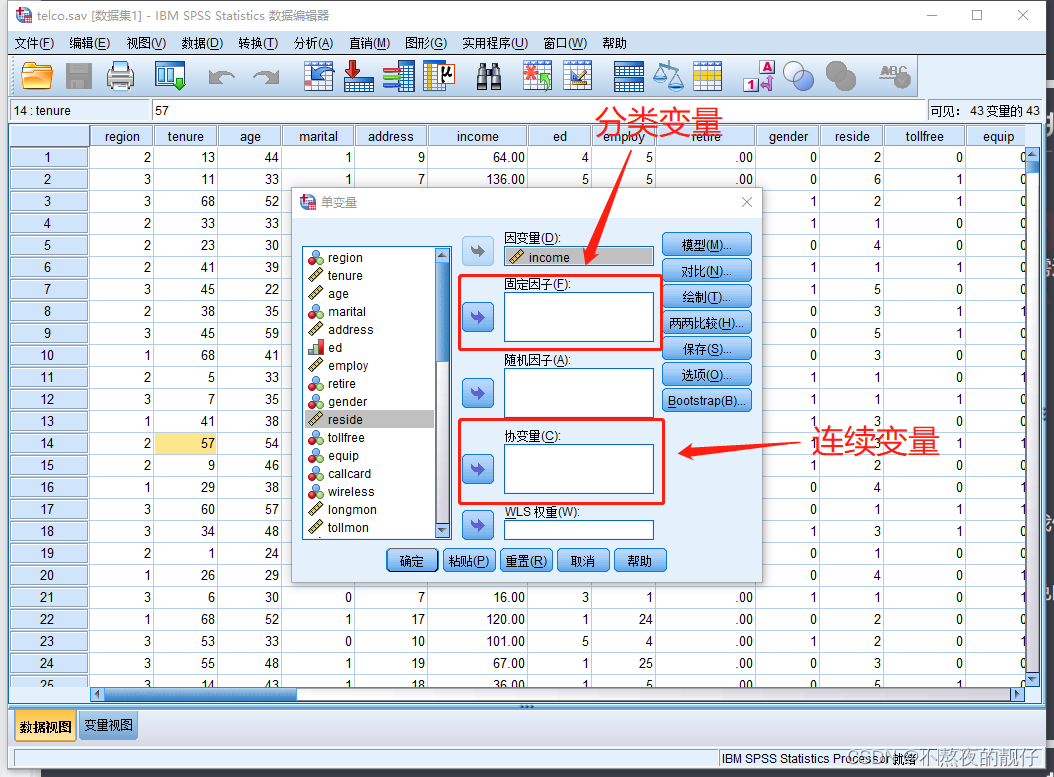Run descriptive statistics mu icon
Image resolution: width=1054 pixels, height=777 pixels.
440,76
